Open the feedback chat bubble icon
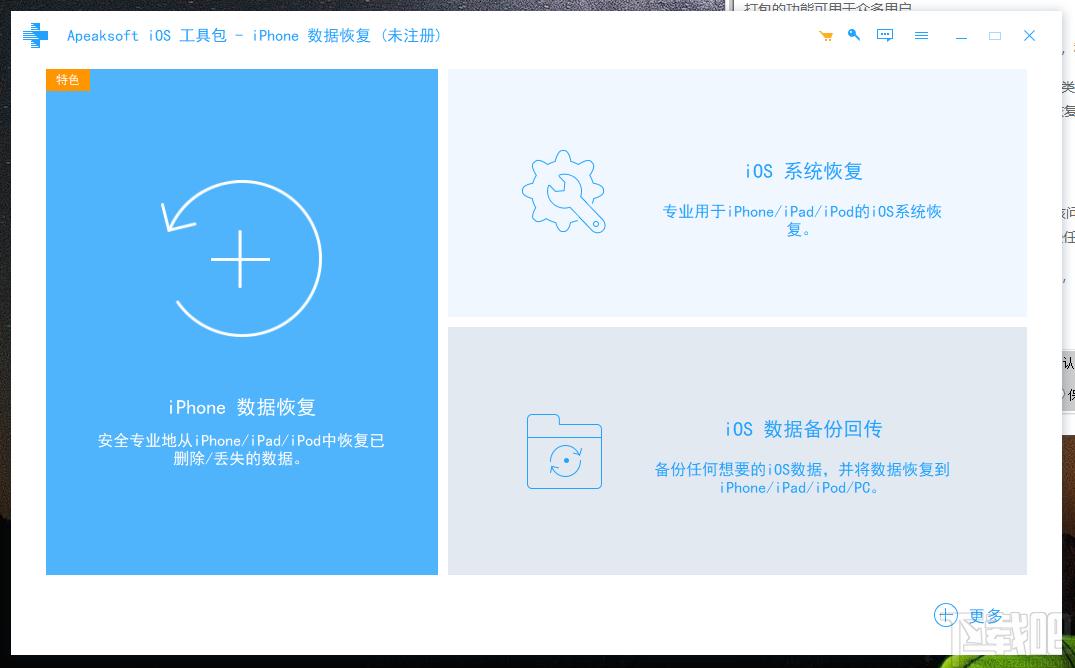The image size is (1075, 668). (885, 36)
